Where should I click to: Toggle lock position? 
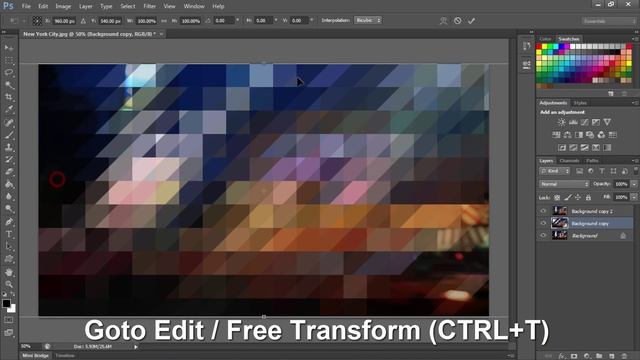click(x=578, y=198)
